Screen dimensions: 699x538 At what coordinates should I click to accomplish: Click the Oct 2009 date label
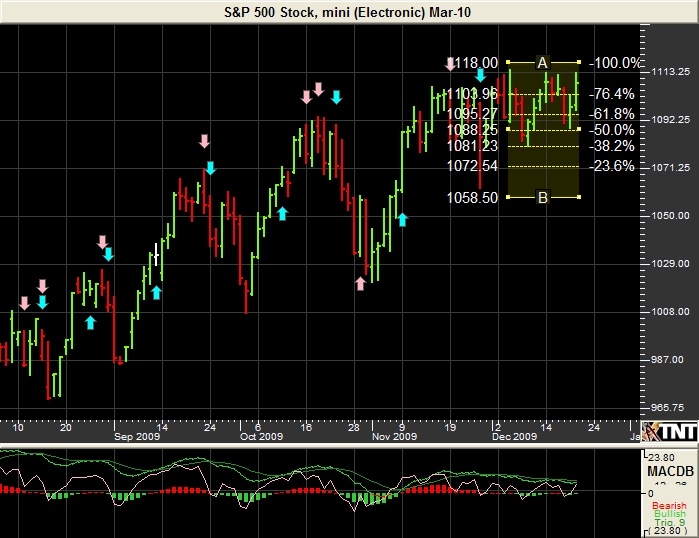point(261,436)
